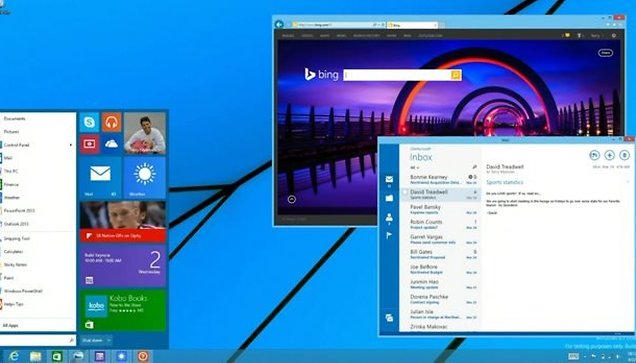
Task: Open This PC from Start menu
Action: point(11,171)
